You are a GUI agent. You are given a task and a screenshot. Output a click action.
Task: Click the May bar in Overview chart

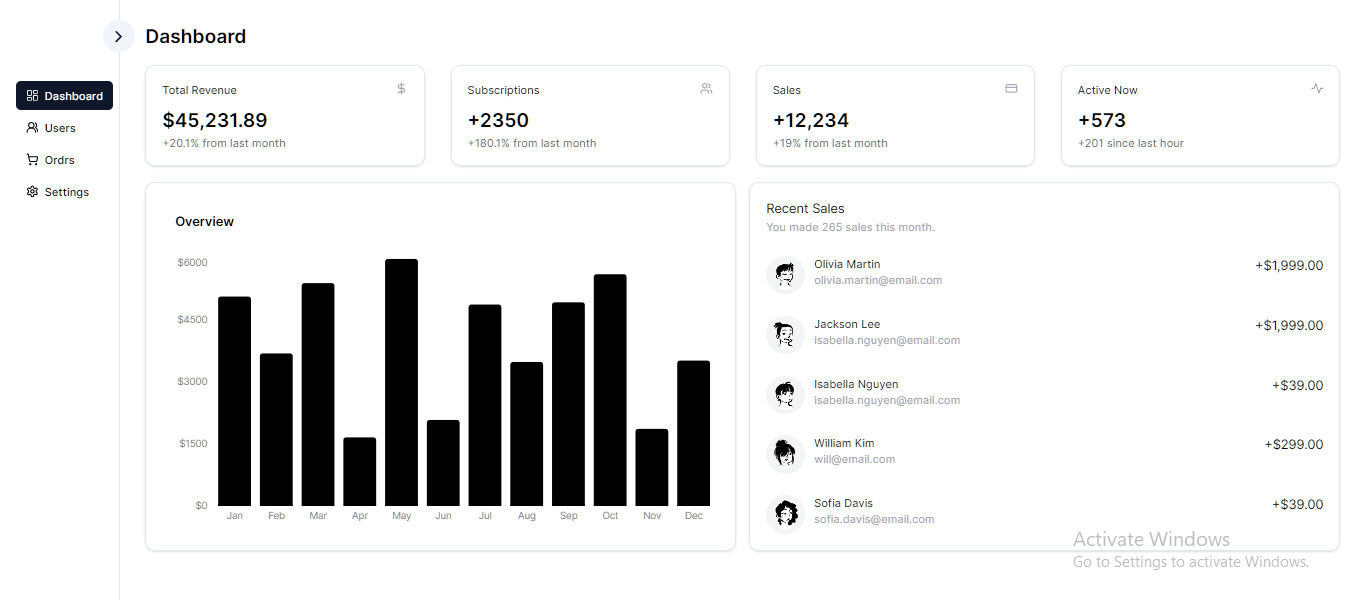point(401,382)
